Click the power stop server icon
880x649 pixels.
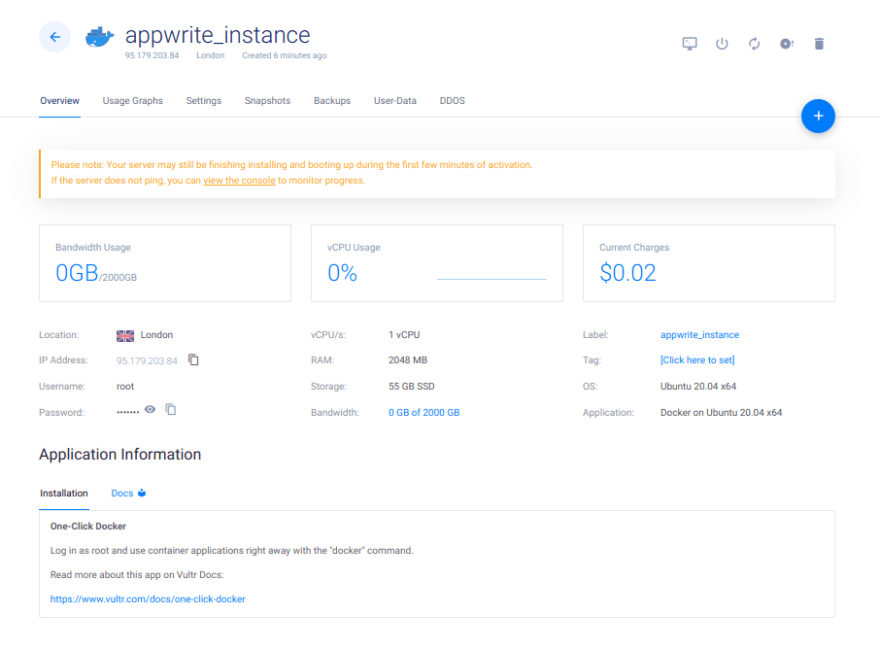(722, 44)
